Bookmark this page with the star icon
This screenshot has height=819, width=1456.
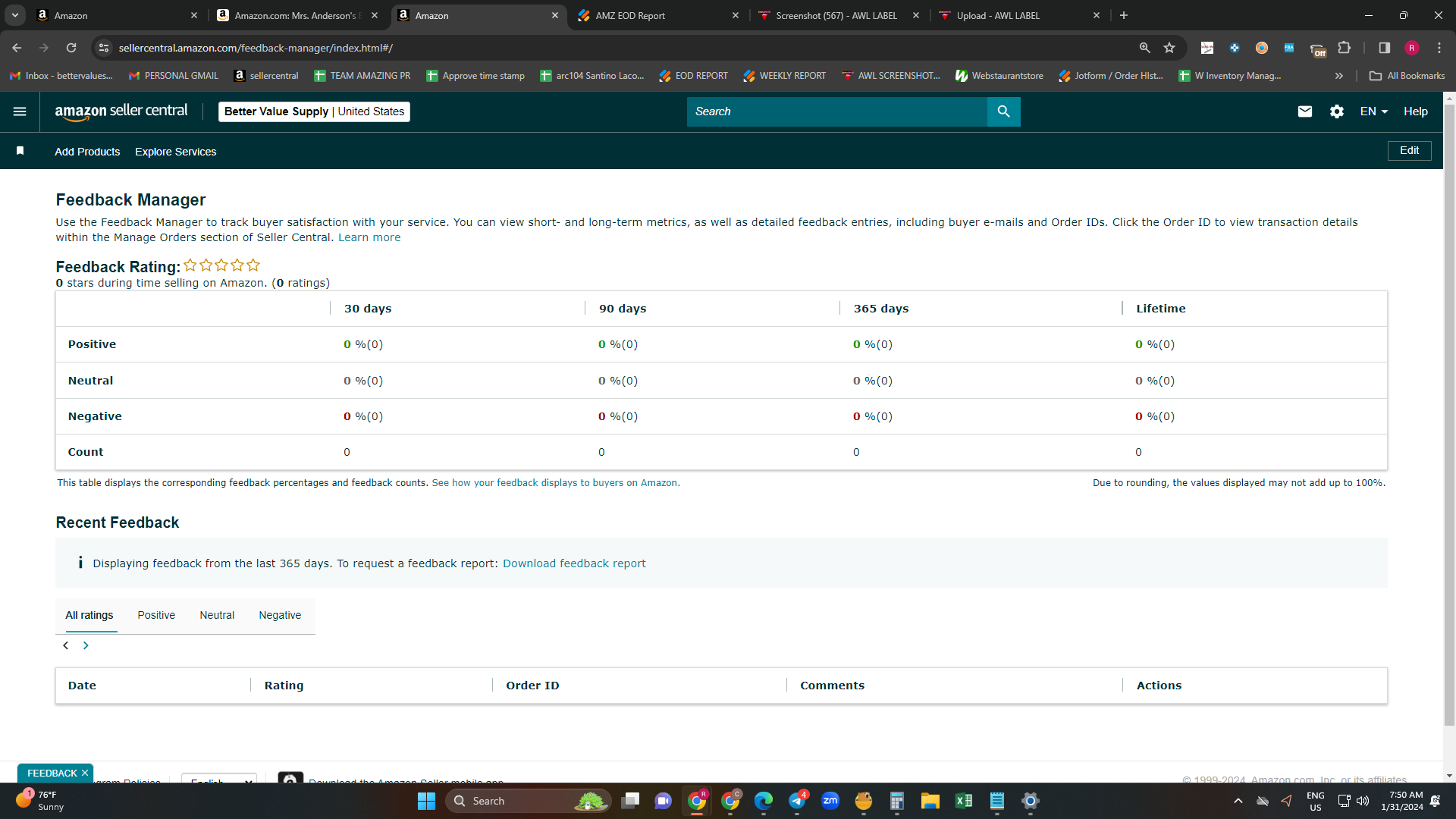pyautogui.click(x=1169, y=48)
